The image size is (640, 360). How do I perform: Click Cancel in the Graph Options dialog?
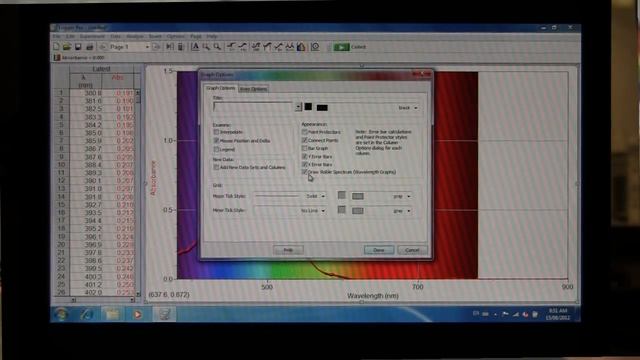[412, 250]
